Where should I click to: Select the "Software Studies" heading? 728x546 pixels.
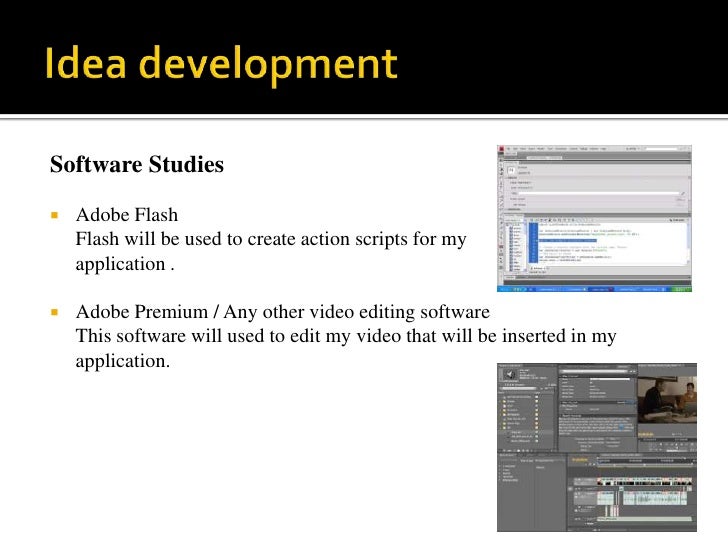(137, 164)
